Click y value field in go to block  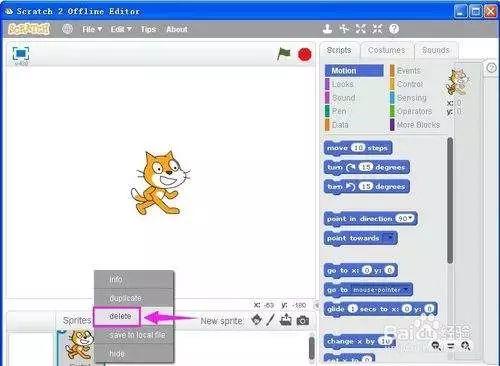pyautogui.click(x=389, y=270)
